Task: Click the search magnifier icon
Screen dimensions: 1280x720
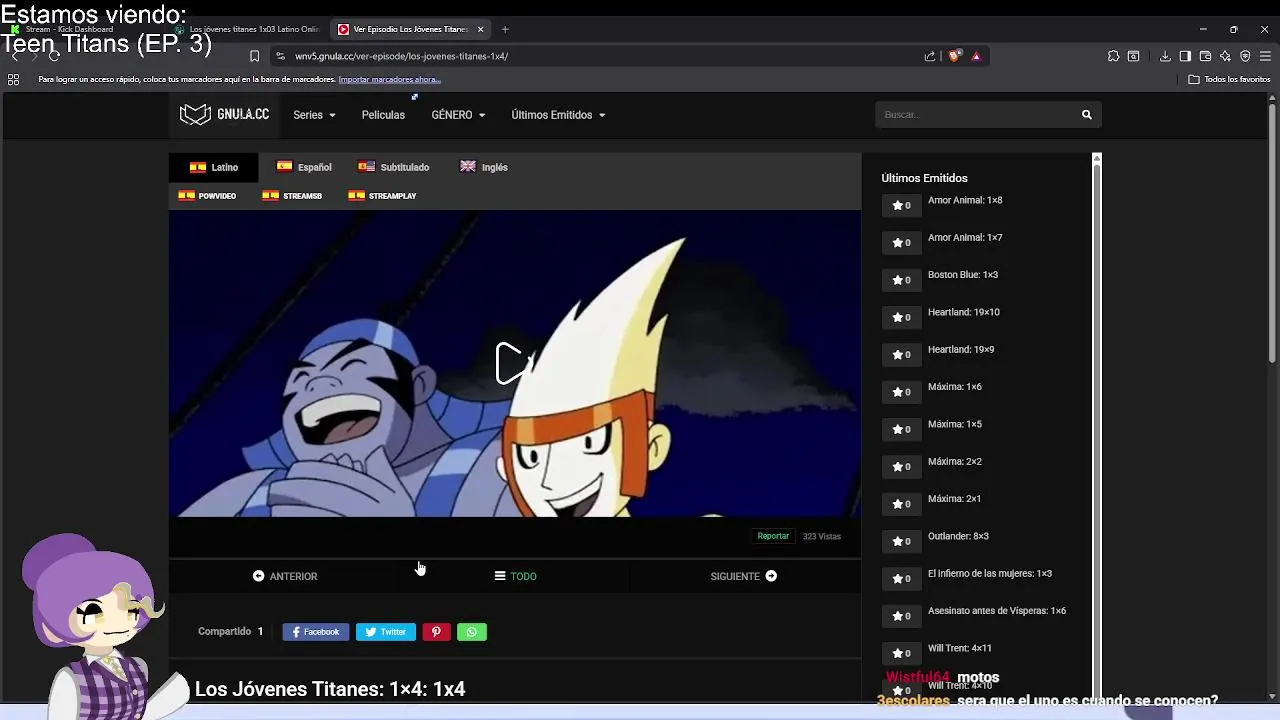Action: coord(1086,115)
